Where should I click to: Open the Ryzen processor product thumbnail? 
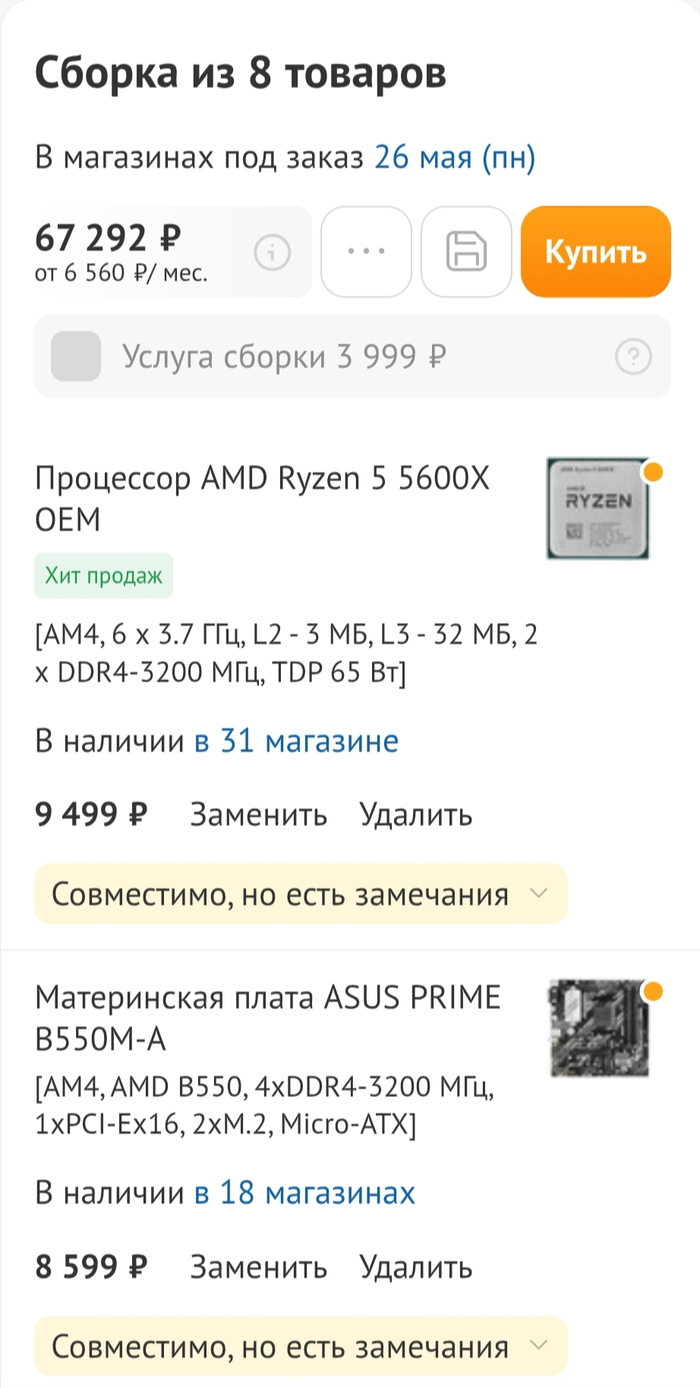pos(598,510)
